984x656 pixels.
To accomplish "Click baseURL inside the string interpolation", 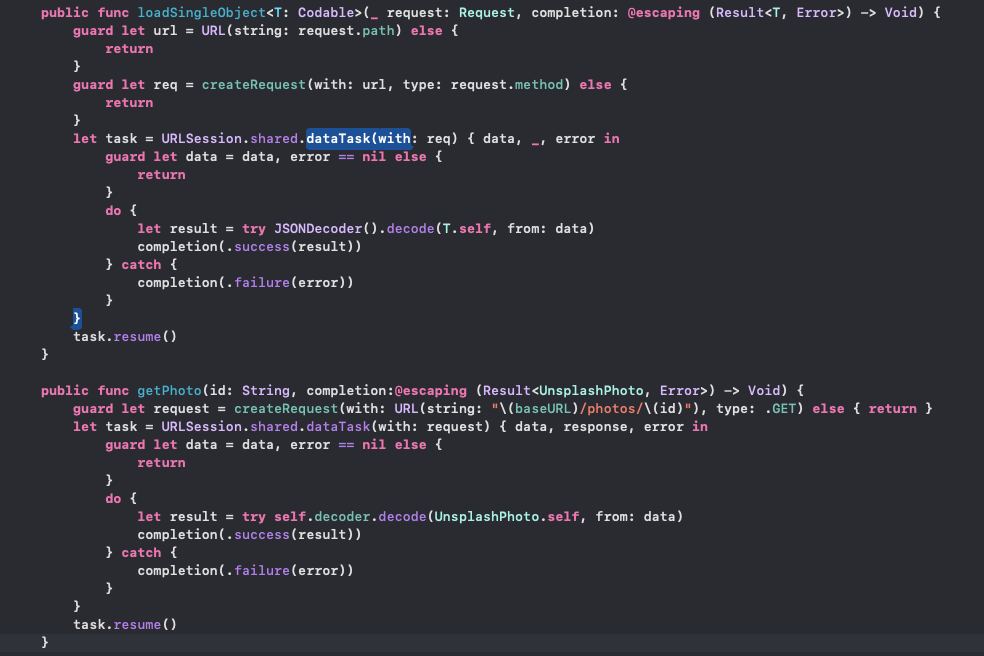I will pyautogui.click(x=543, y=409).
